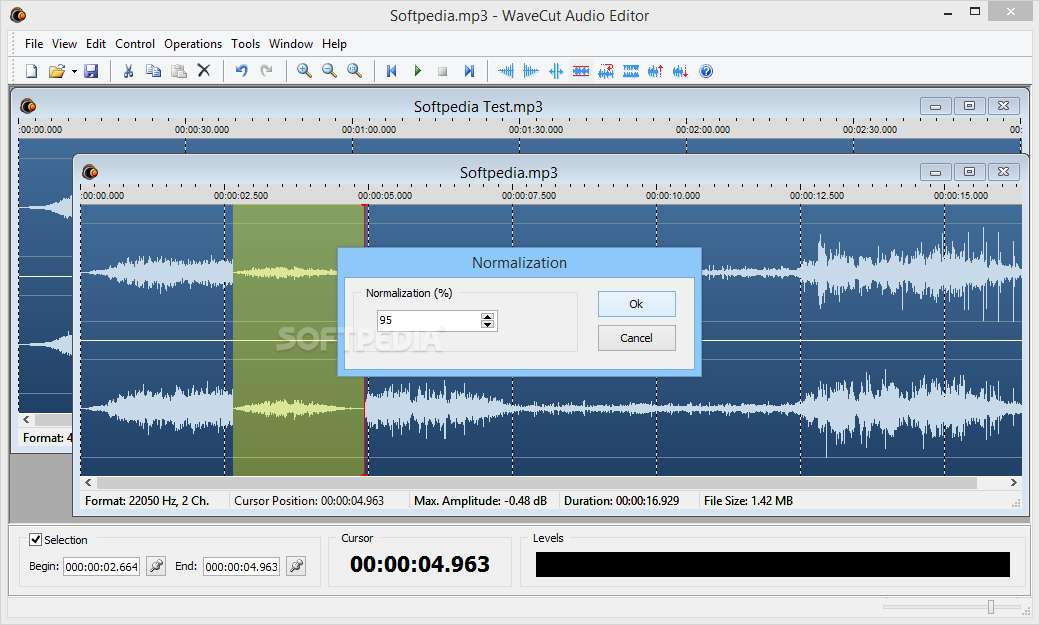This screenshot has width=1040, height=625.
Task: Open the Operations menu
Action: point(193,44)
